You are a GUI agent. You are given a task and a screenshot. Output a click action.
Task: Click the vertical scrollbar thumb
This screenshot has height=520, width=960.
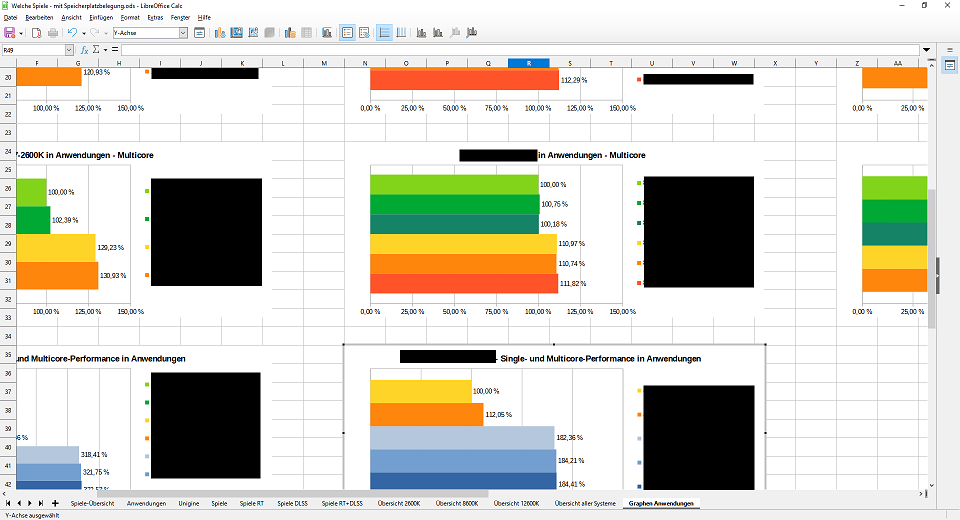click(x=932, y=258)
